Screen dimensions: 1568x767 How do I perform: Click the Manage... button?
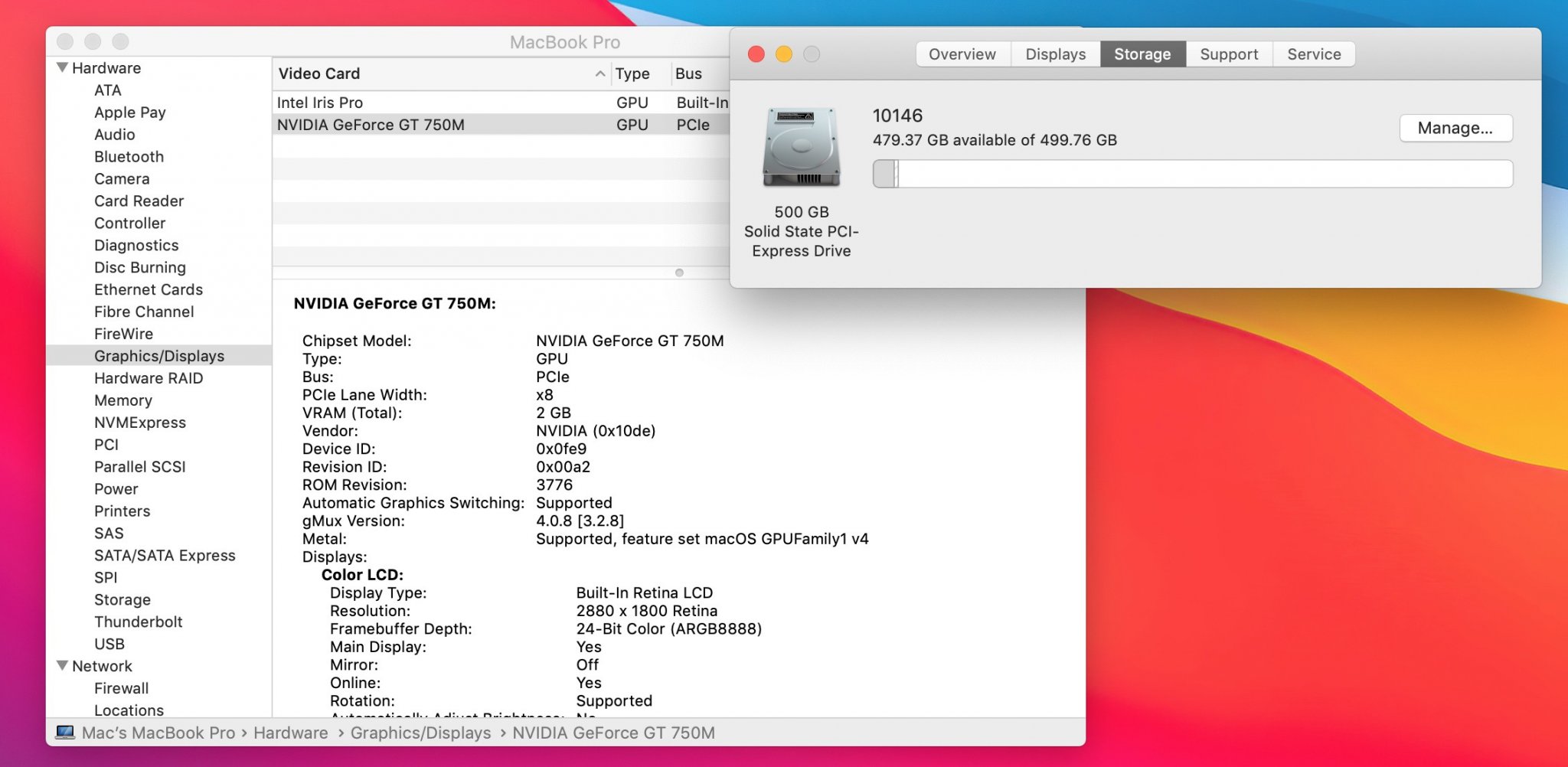coord(1455,128)
